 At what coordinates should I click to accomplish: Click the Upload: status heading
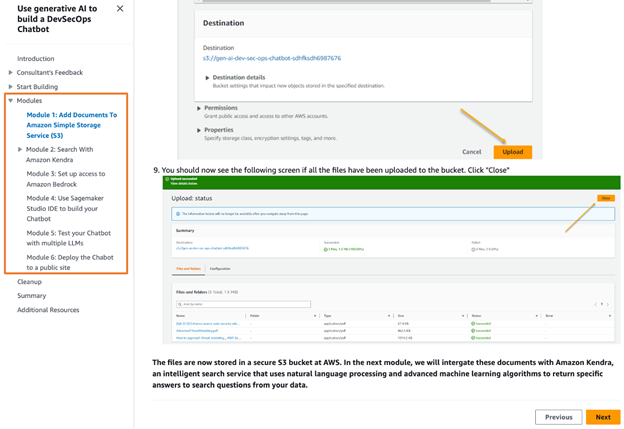pyautogui.click(x=192, y=198)
